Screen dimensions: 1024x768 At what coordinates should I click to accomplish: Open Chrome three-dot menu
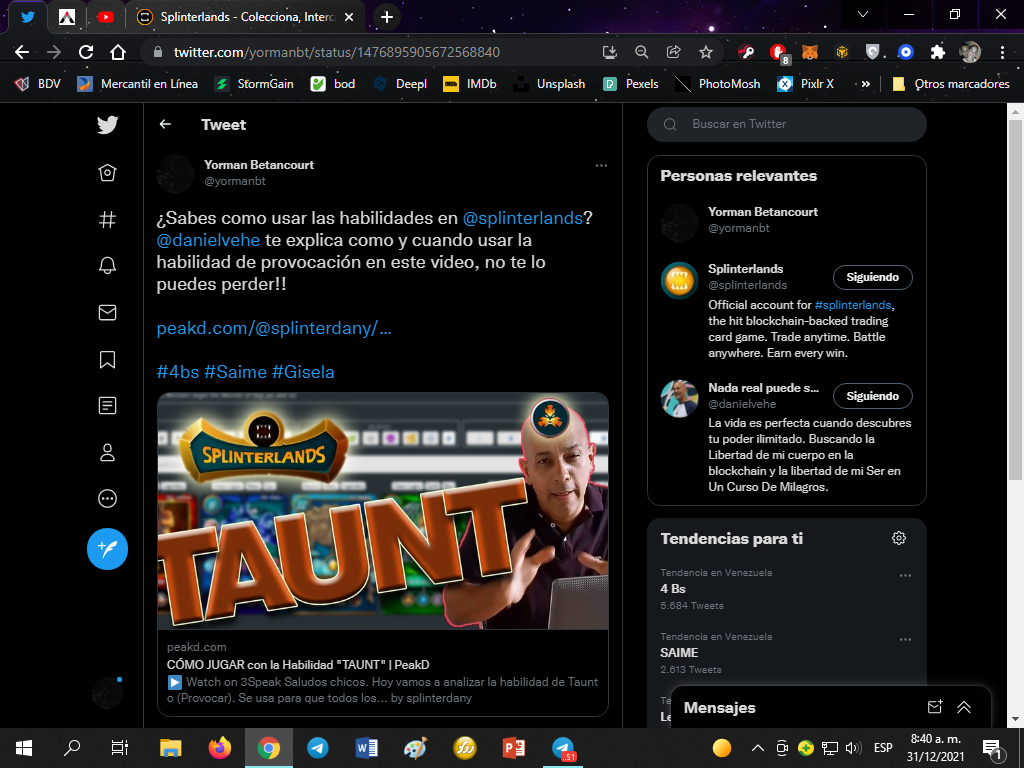tap(1002, 52)
